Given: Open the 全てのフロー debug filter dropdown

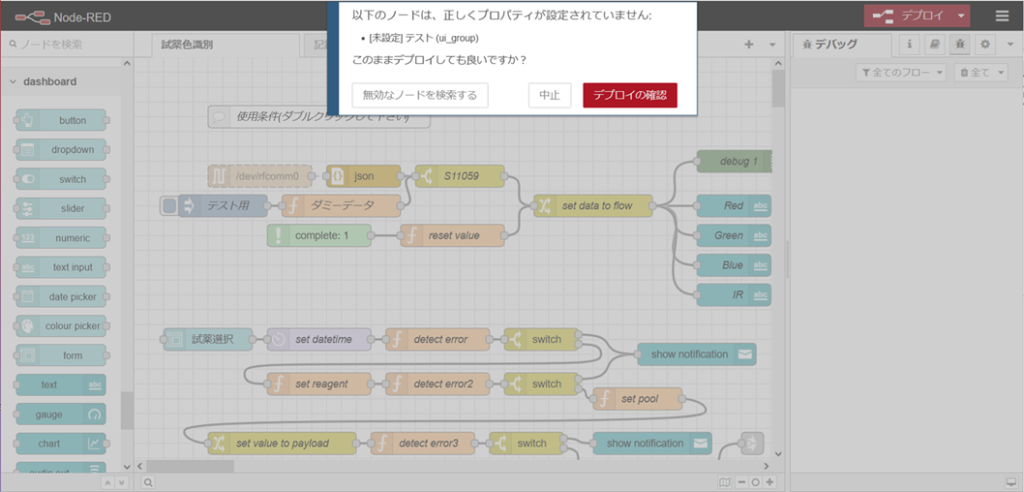Looking at the screenshot, I should tap(902, 73).
